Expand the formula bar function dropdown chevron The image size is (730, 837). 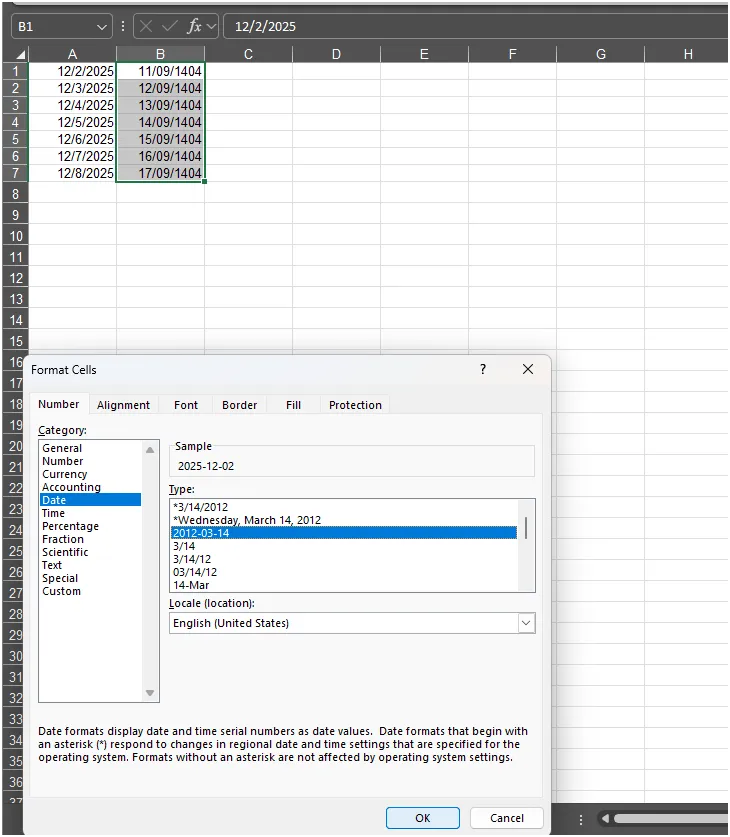click(x=211, y=26)
